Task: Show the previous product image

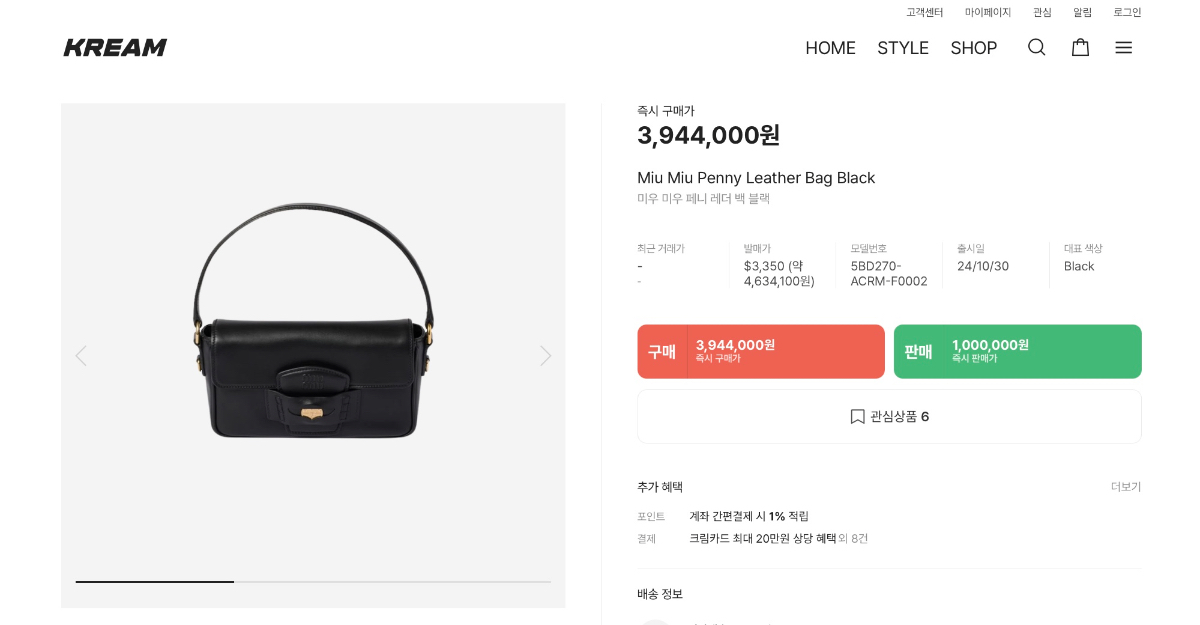Action: [x=81, y=355]
